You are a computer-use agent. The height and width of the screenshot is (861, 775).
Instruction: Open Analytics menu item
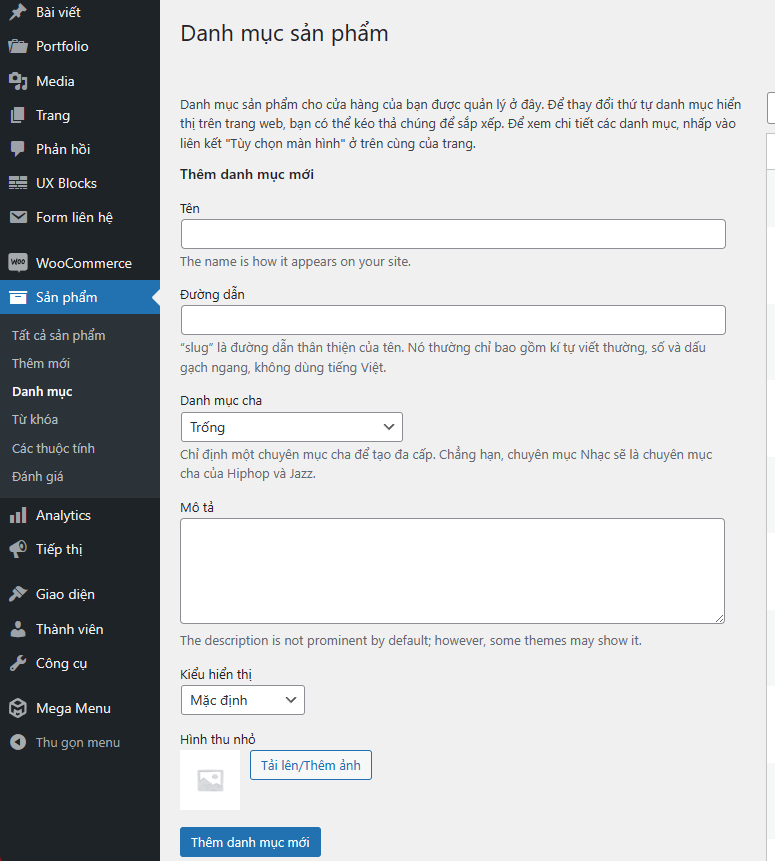click(x=63, y=515)
